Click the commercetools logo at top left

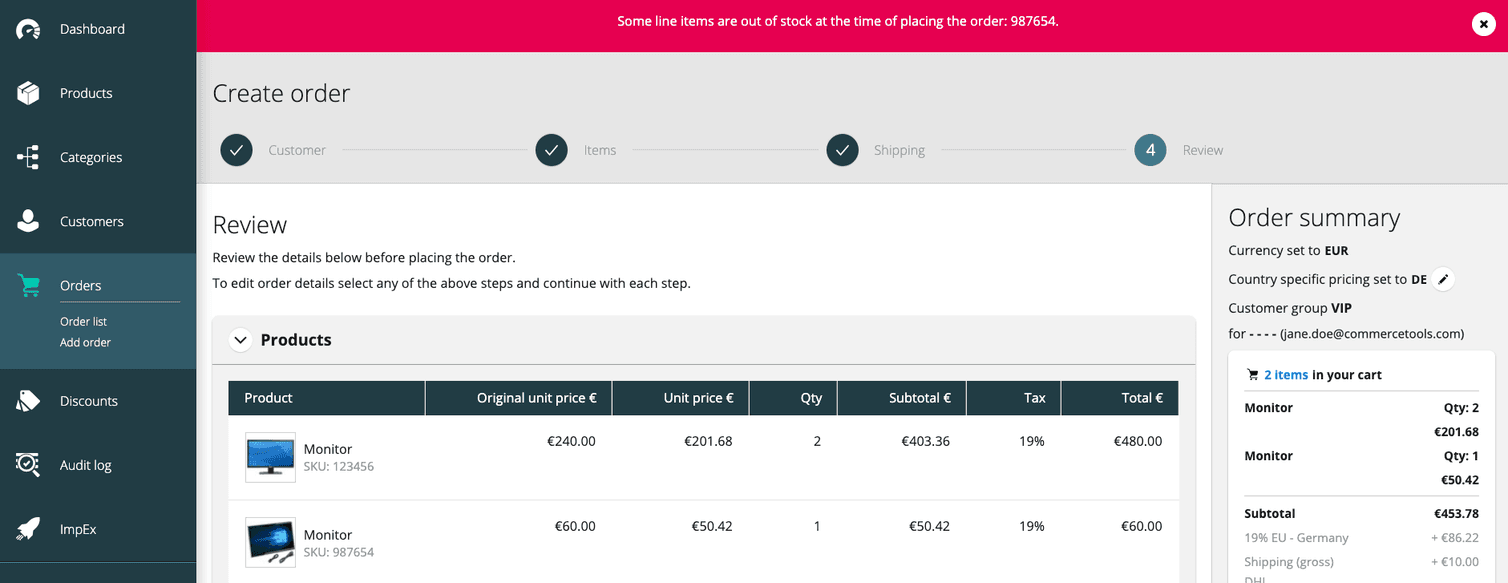click(x=28, y=28)
